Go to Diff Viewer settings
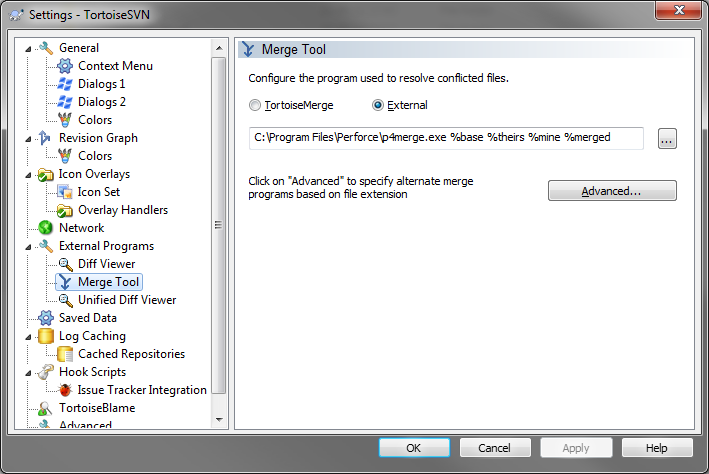The image size is (709, 474). [x=107, y=264]
